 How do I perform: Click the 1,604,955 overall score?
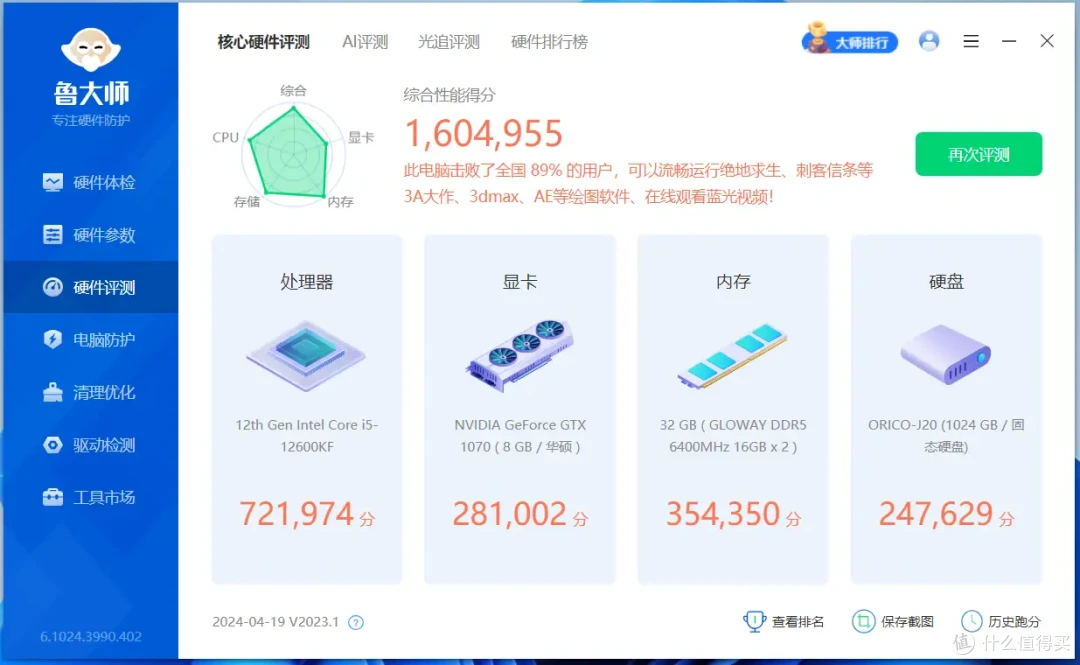pos(484,134)
